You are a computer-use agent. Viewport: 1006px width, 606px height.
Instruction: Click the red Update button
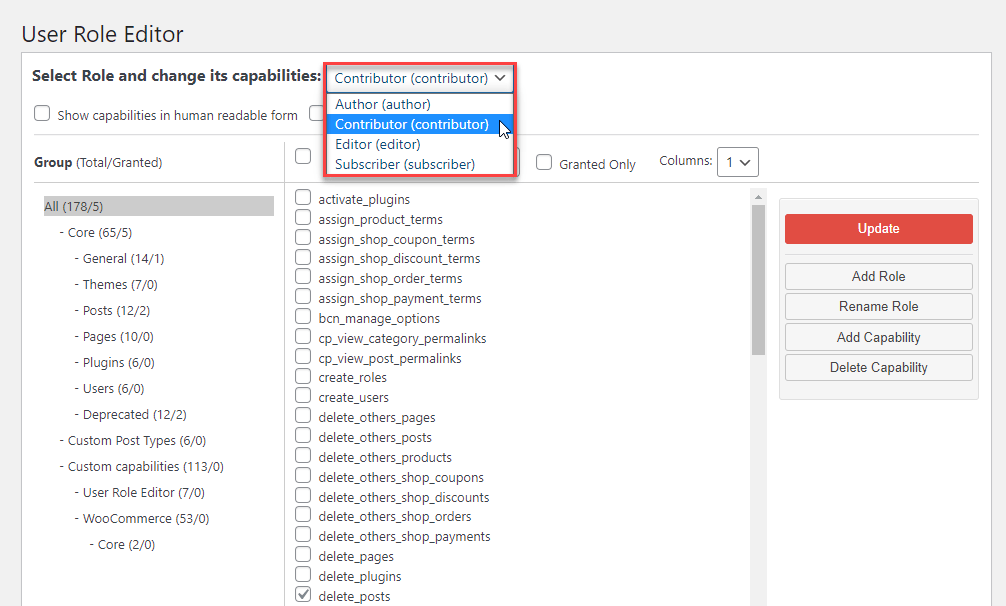878,228
